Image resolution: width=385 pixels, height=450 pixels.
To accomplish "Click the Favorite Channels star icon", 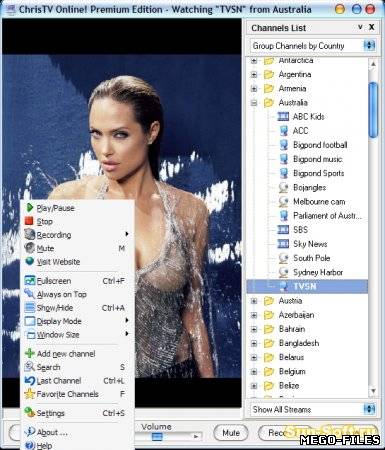I will coord(30,394).
